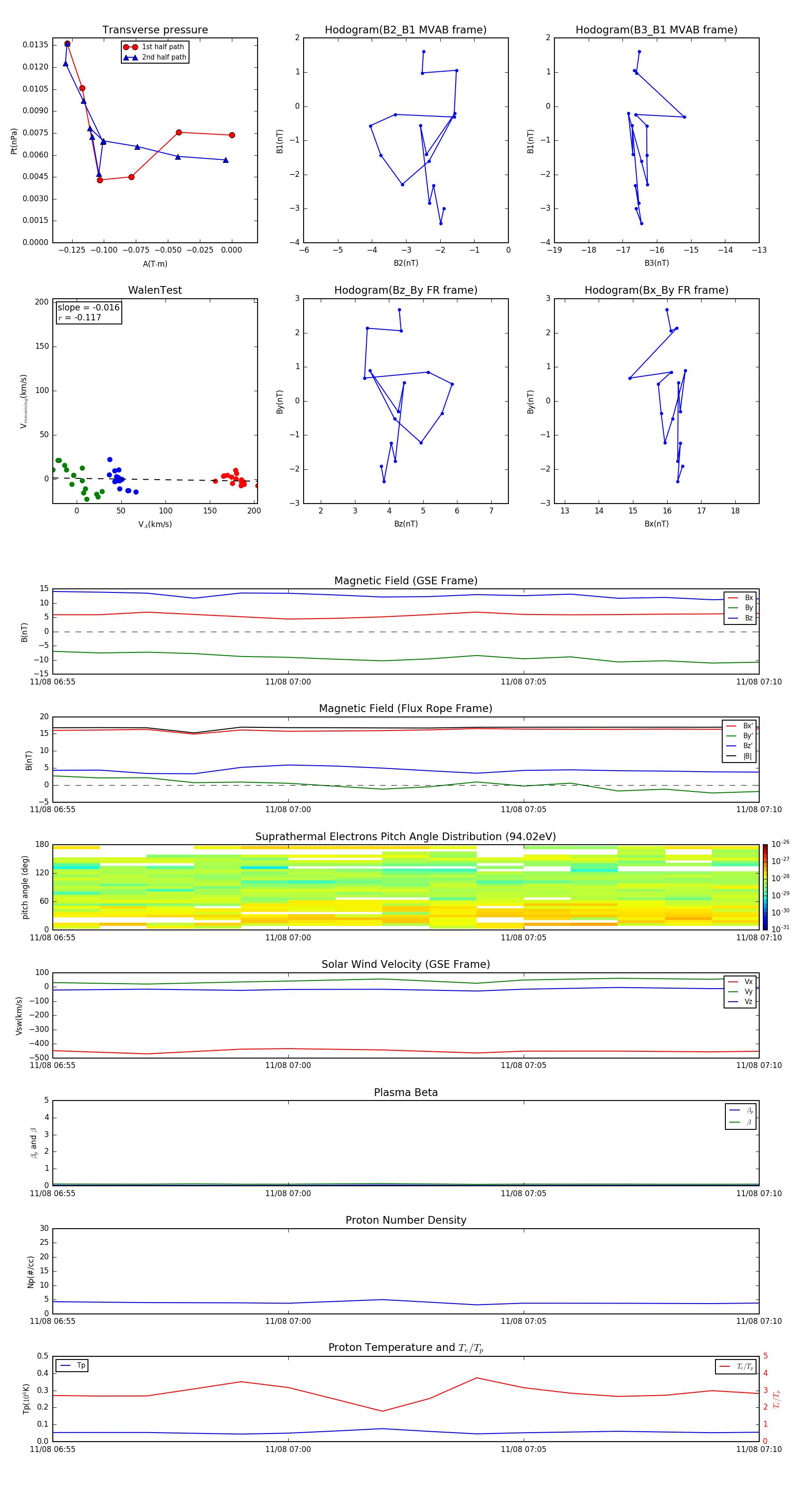Image resolution: width=812 pixels, height=1489 pixels.
Task: Click the 'Pt(nPa)' y-axis label
Action: tap(14, 140)
